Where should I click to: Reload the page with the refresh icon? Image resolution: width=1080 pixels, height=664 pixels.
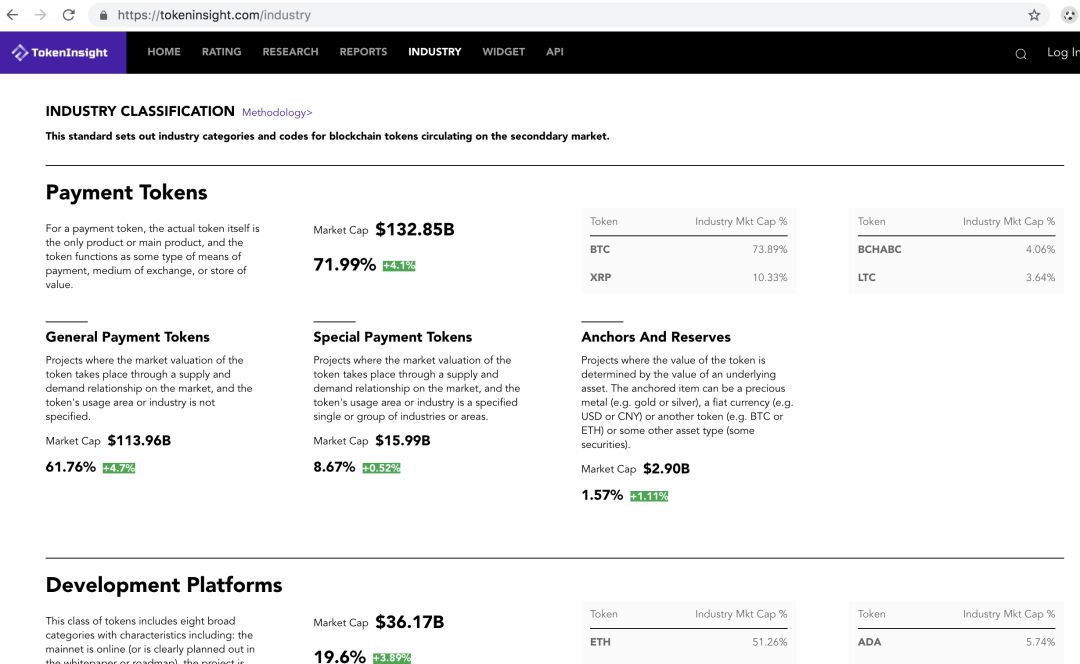coord(68,14)
